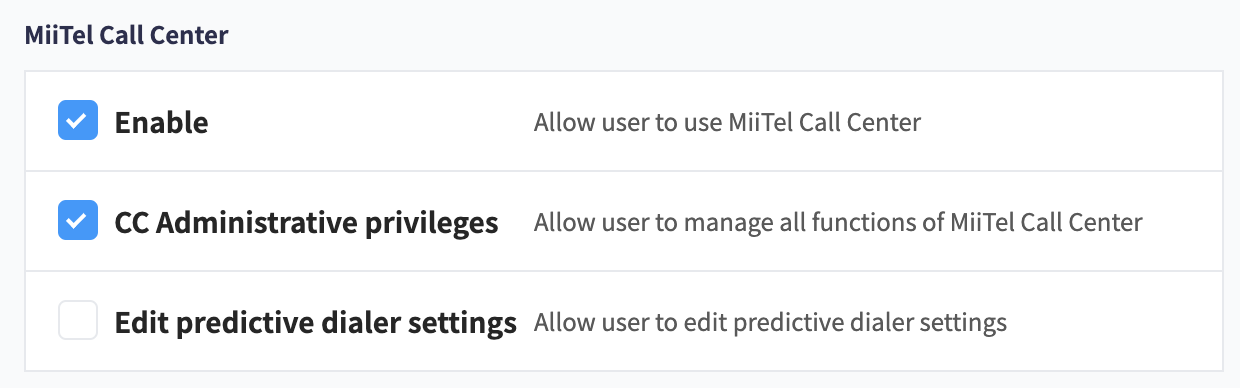Click the word "Administrative" in the bold label
The image size is (1240, 388).
click(255, 222)
